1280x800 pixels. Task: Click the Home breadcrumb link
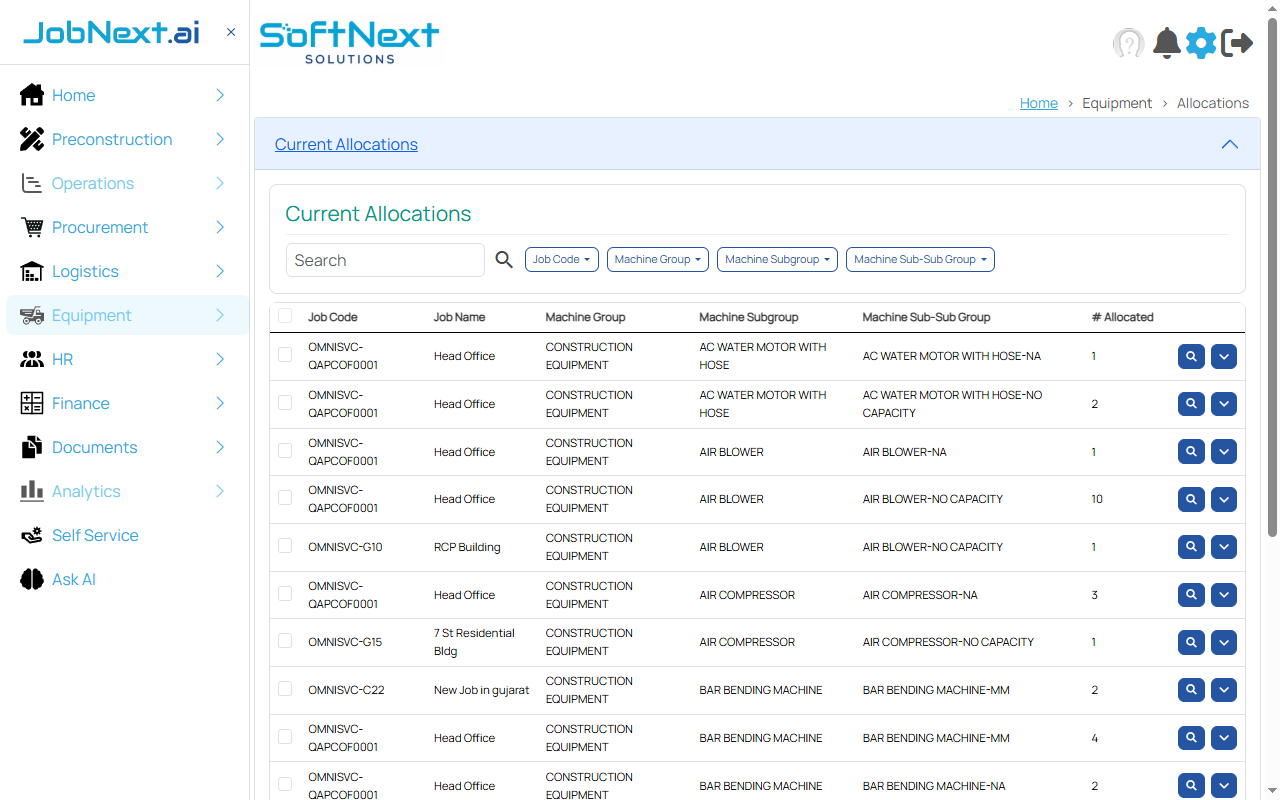(x=1039, y=103)
